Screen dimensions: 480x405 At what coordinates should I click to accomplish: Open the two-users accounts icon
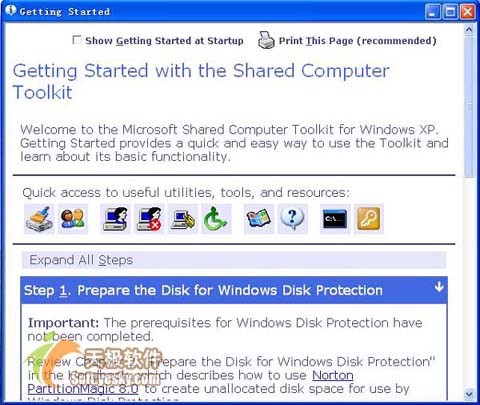[x=73, y=219]
